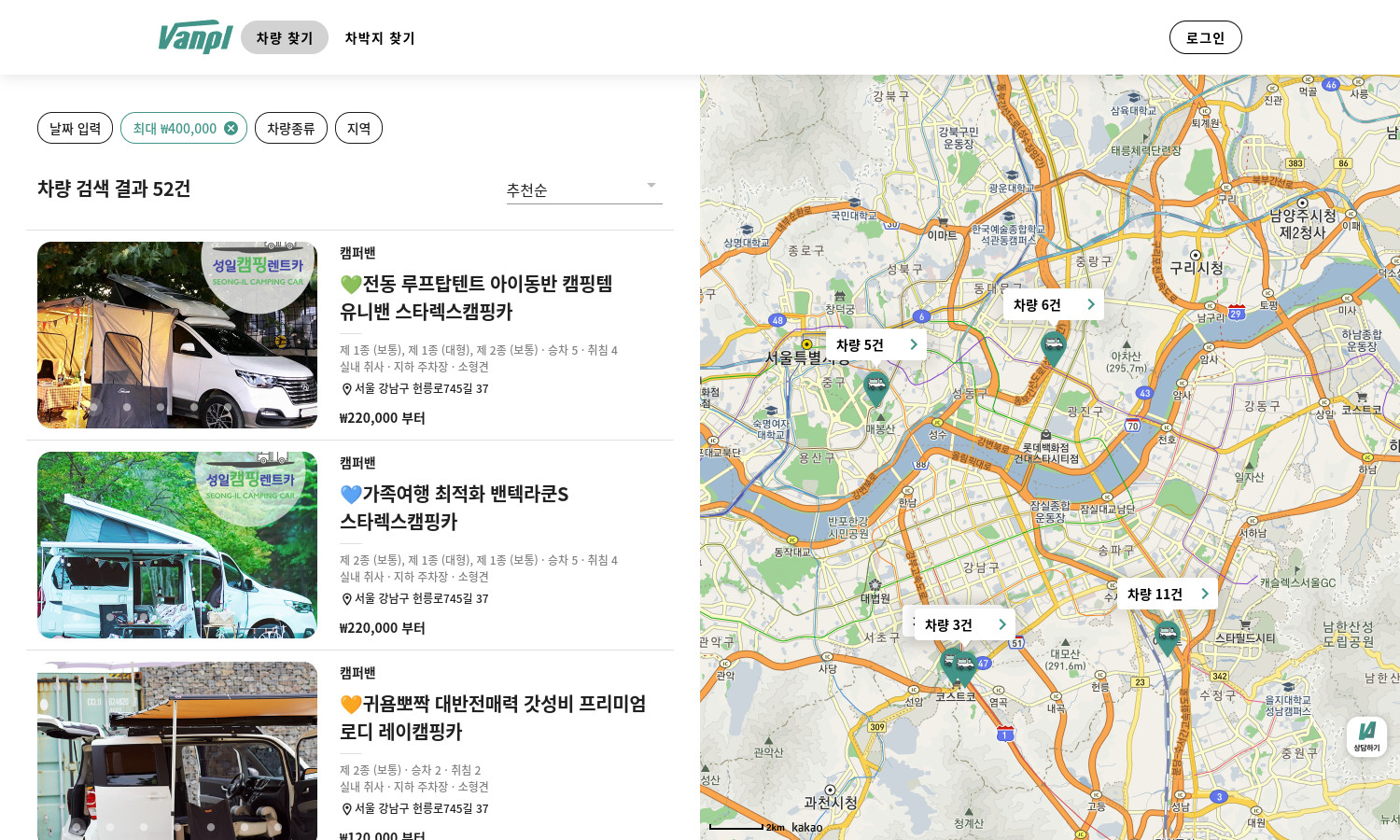Image resolution: width=1400 pixels, height=840 pixels.
Task: Click the Vanpl logo
Action: (195, 37)
